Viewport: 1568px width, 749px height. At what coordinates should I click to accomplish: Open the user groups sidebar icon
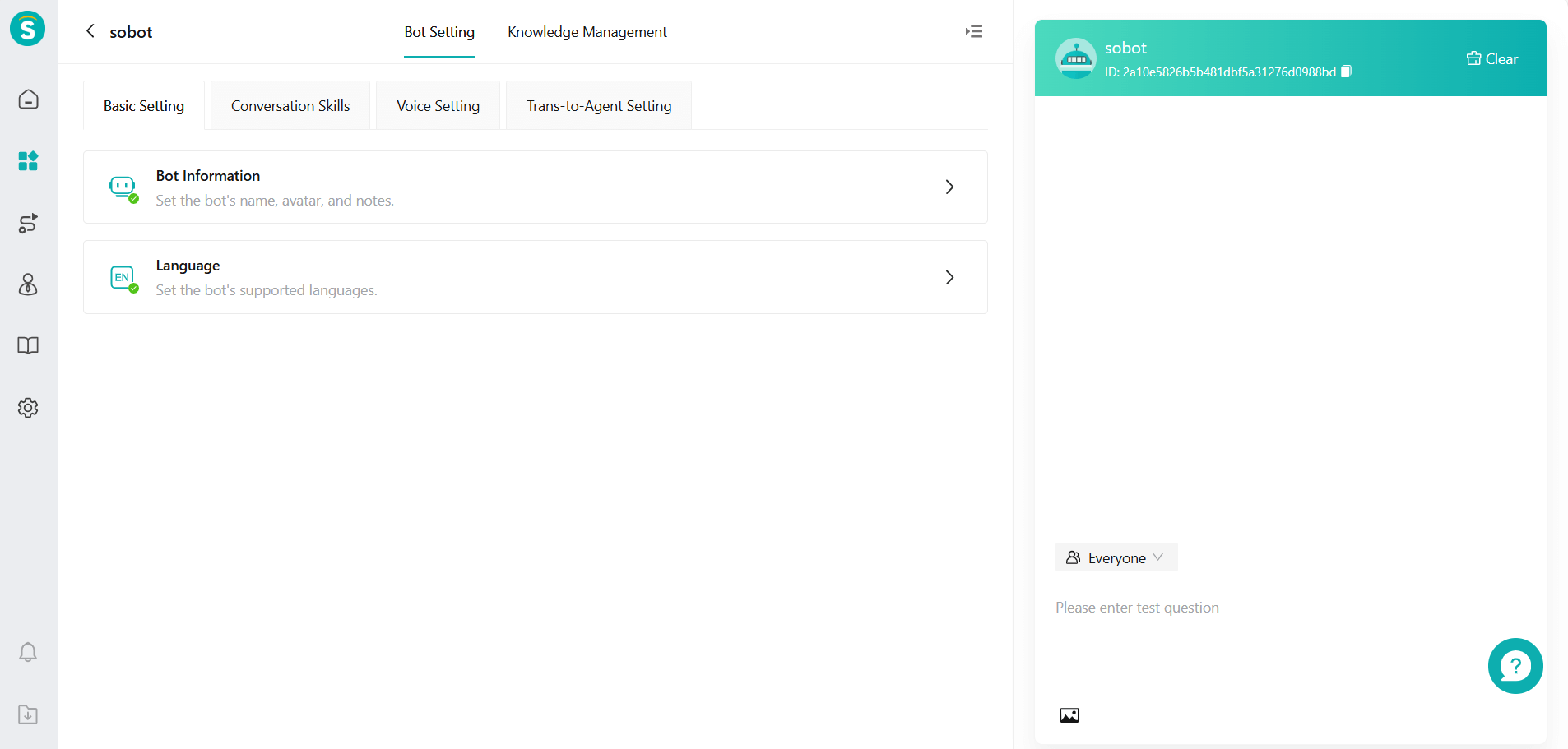point(28,284)
